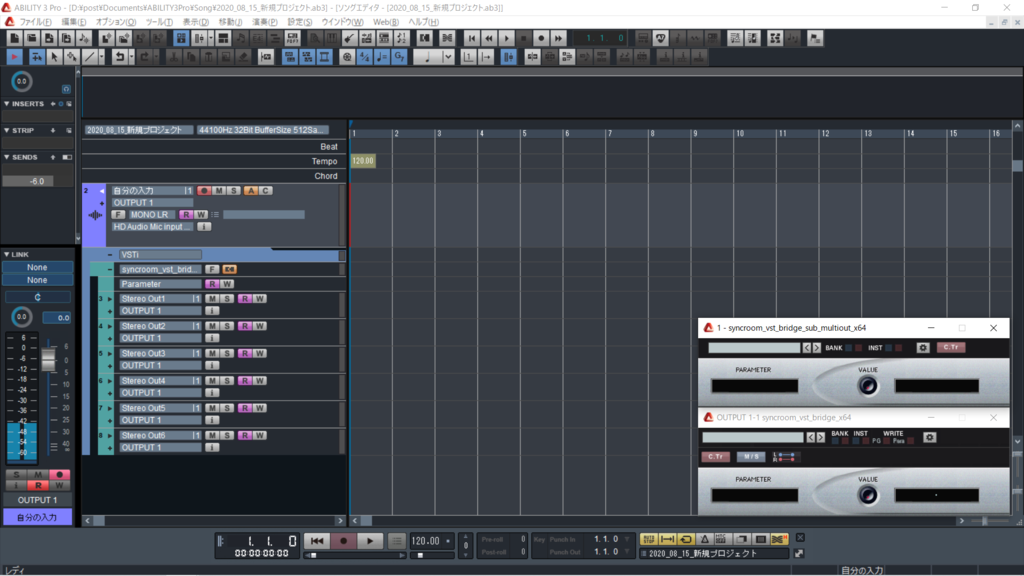Click the undo arrow icon
The height and width of the screenshot is (576, 1024).
tap(119, 57)
